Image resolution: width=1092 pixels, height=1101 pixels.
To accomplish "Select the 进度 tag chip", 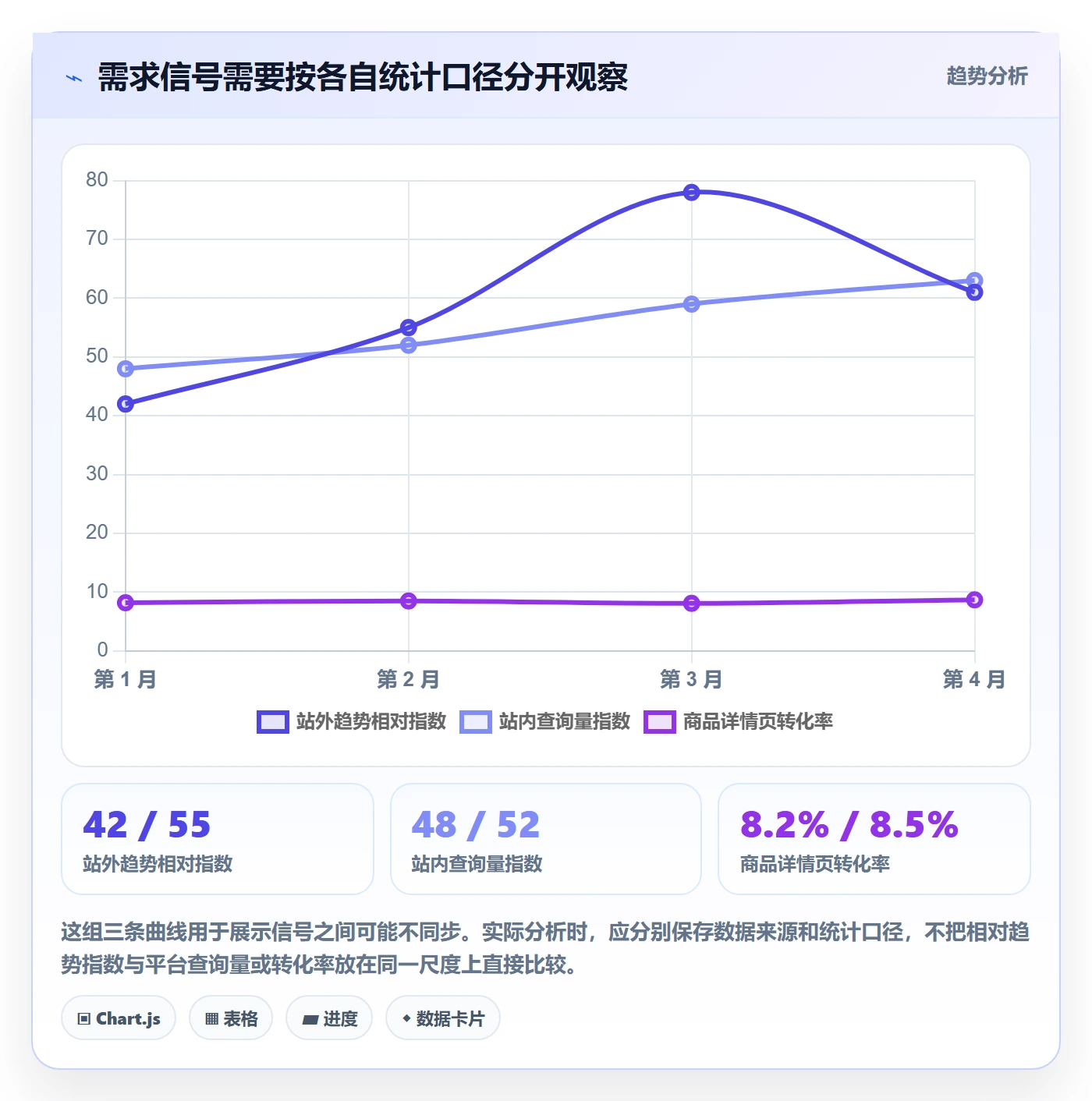I will (x=329, y=1018).
